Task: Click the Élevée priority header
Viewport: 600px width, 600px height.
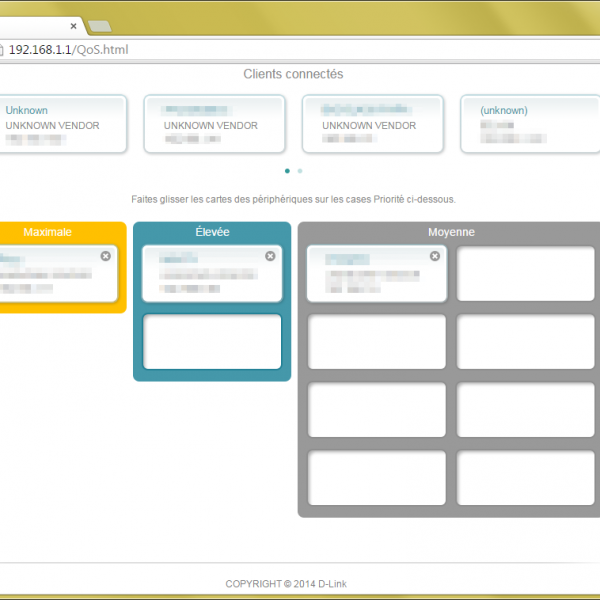Action: pos(212,232)
